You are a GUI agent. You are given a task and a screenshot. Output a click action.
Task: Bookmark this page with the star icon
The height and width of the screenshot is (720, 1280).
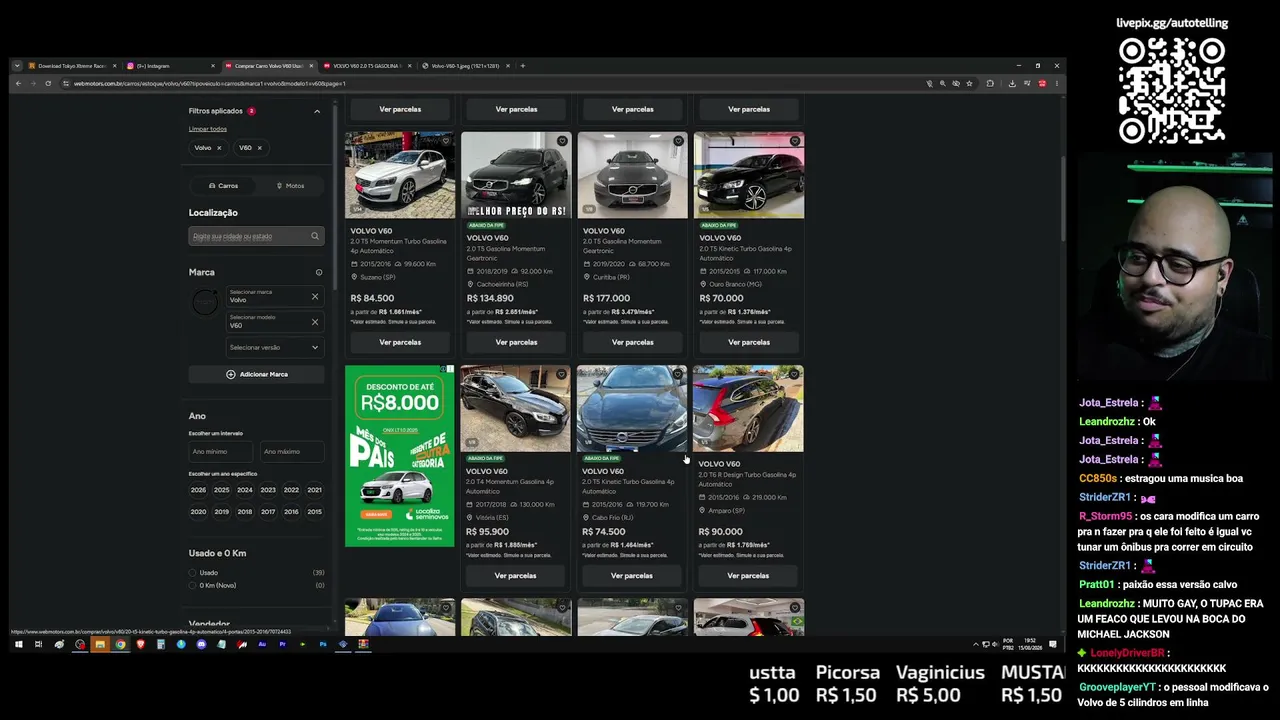pyautogui.click(x=969, y=83)
